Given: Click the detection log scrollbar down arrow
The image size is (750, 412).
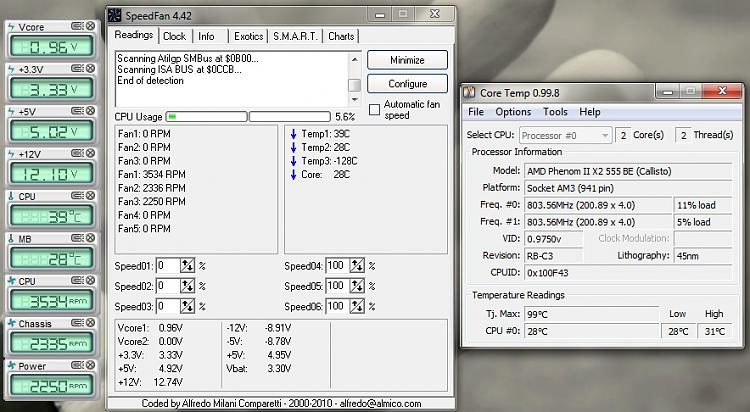Looking at the screenshot, I should [354, 100].
